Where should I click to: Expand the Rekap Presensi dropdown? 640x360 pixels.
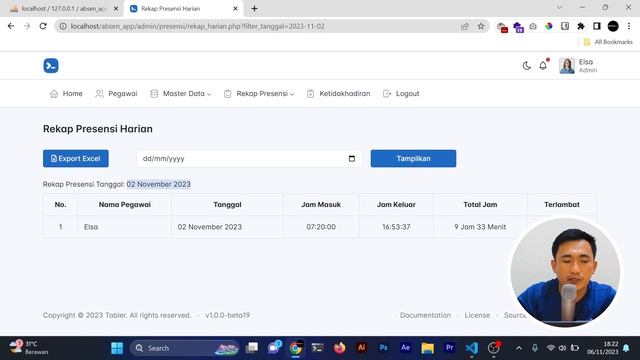pos(259,93)
